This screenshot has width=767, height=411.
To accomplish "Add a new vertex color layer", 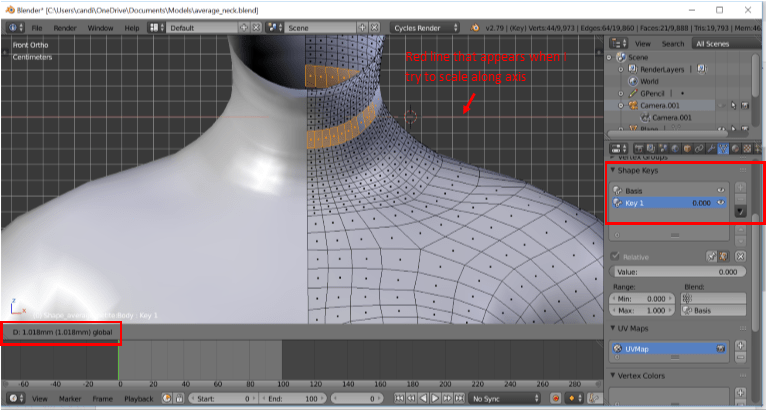I will click(x=741, y=393).
